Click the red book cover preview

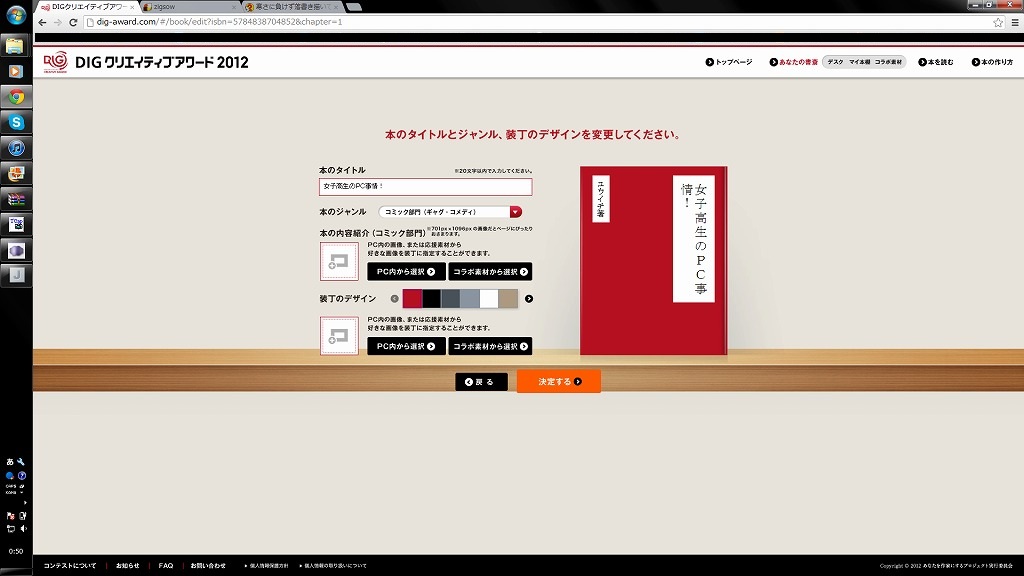(x=653, y=261)
